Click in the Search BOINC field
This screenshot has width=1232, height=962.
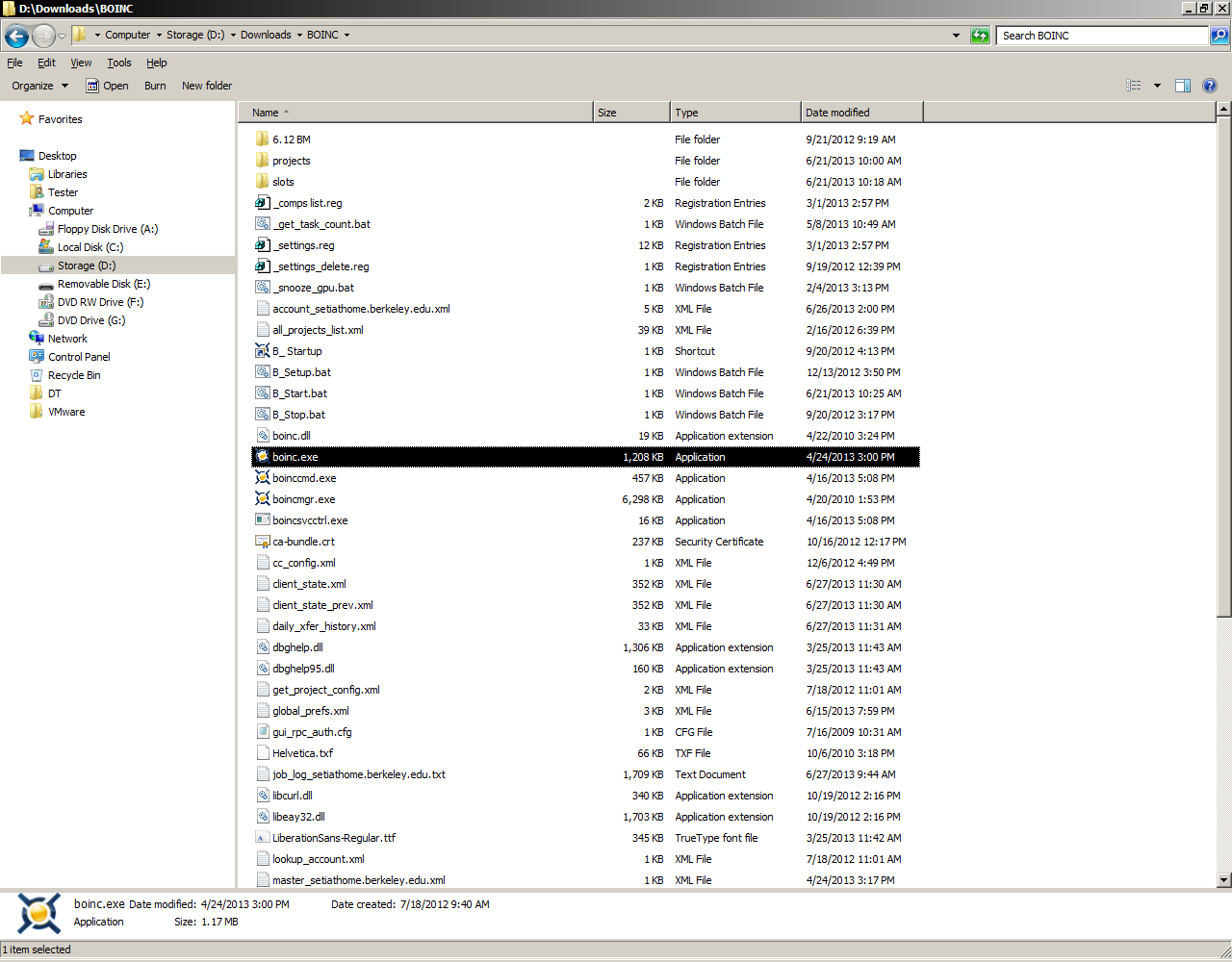point(1102,36)
